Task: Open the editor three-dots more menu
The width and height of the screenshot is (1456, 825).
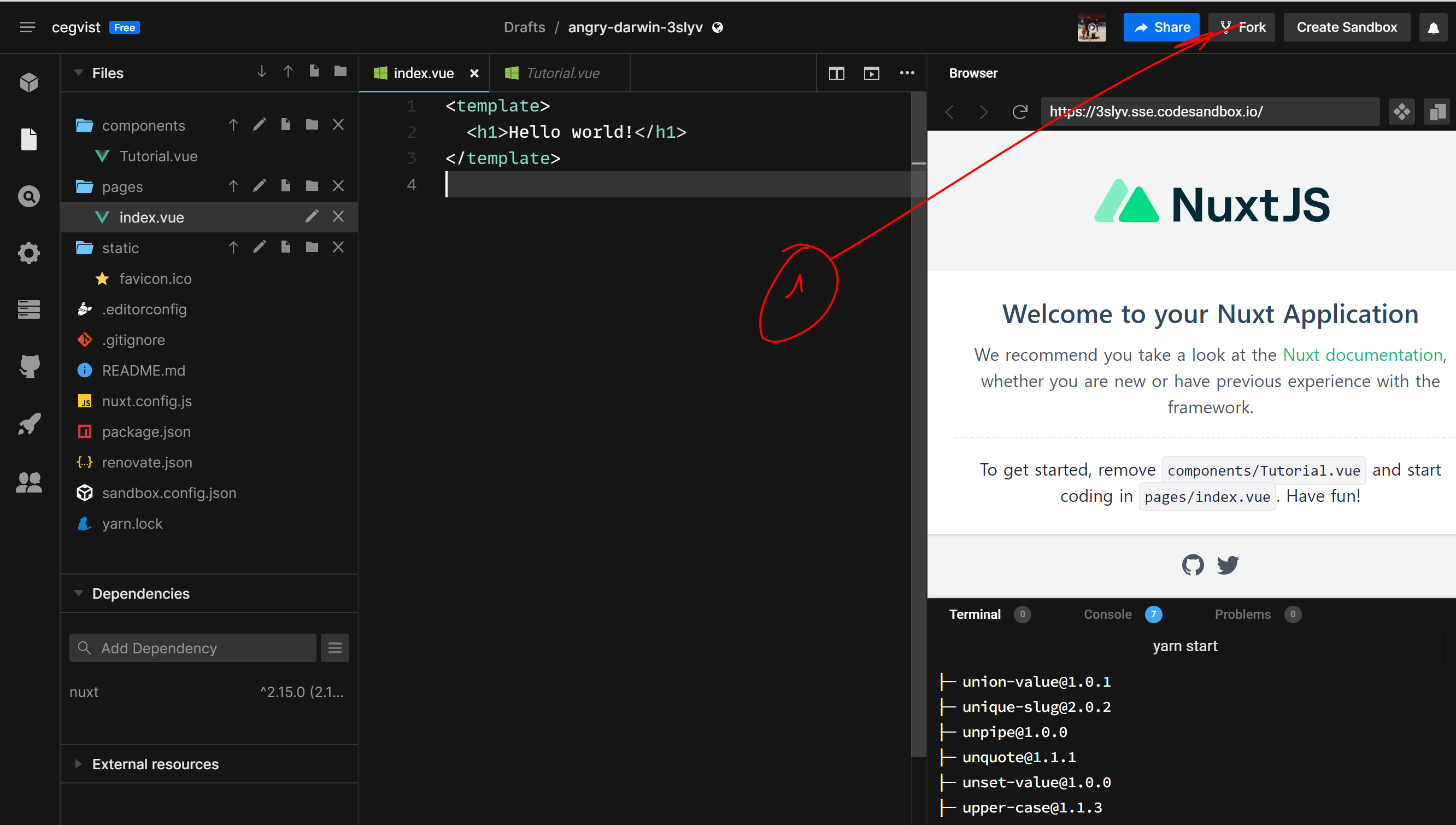Action: coord(907,73)
